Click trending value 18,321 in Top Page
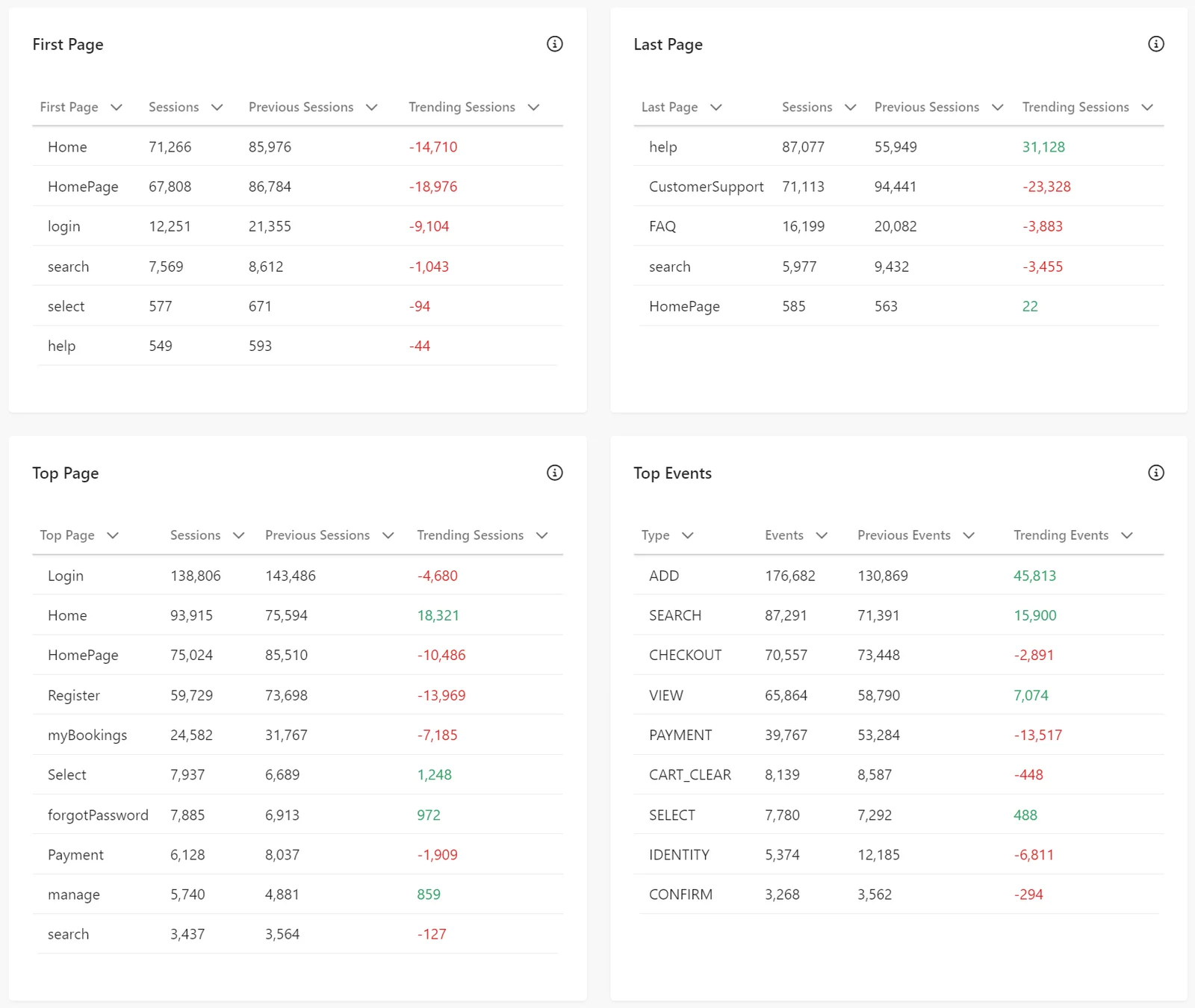The width and height of the screenshot is (1195, 1008). 438,615
